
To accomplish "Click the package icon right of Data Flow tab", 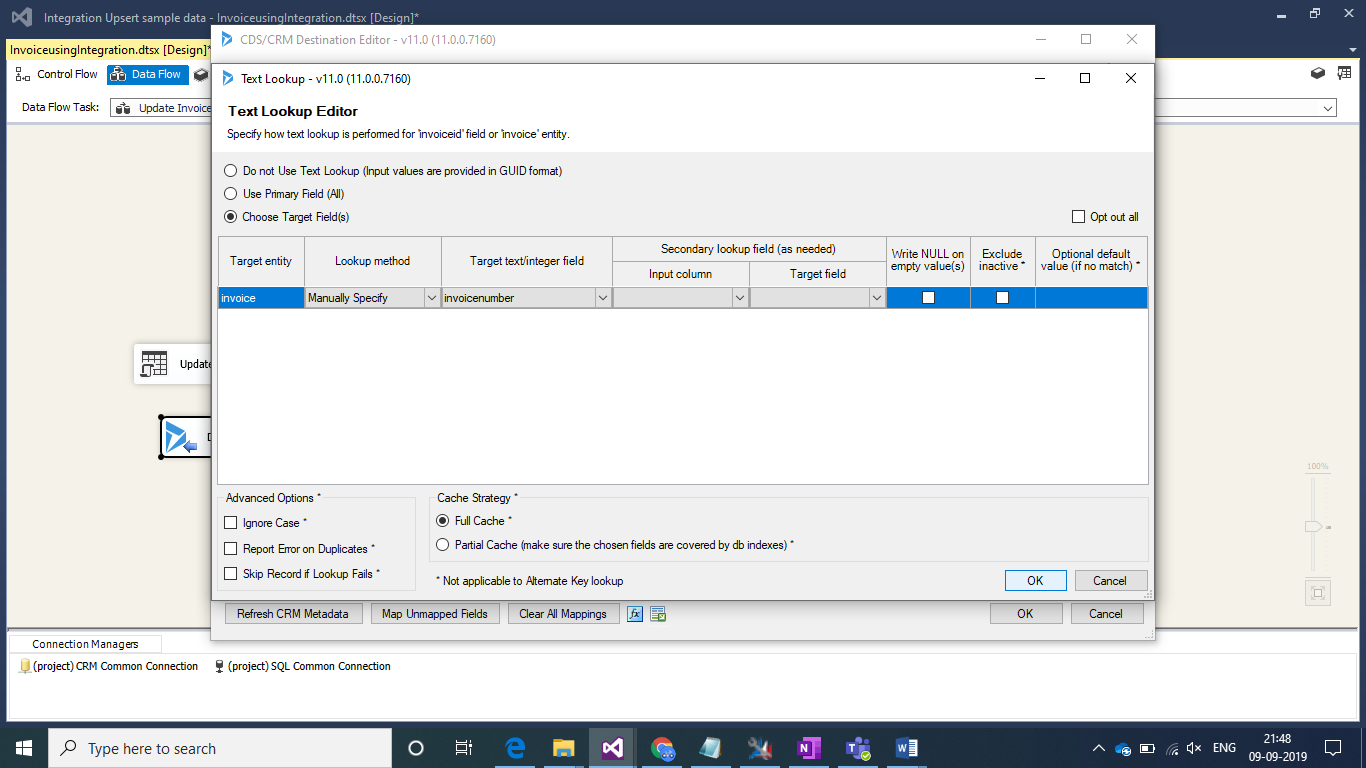I will tap(201, 74).
